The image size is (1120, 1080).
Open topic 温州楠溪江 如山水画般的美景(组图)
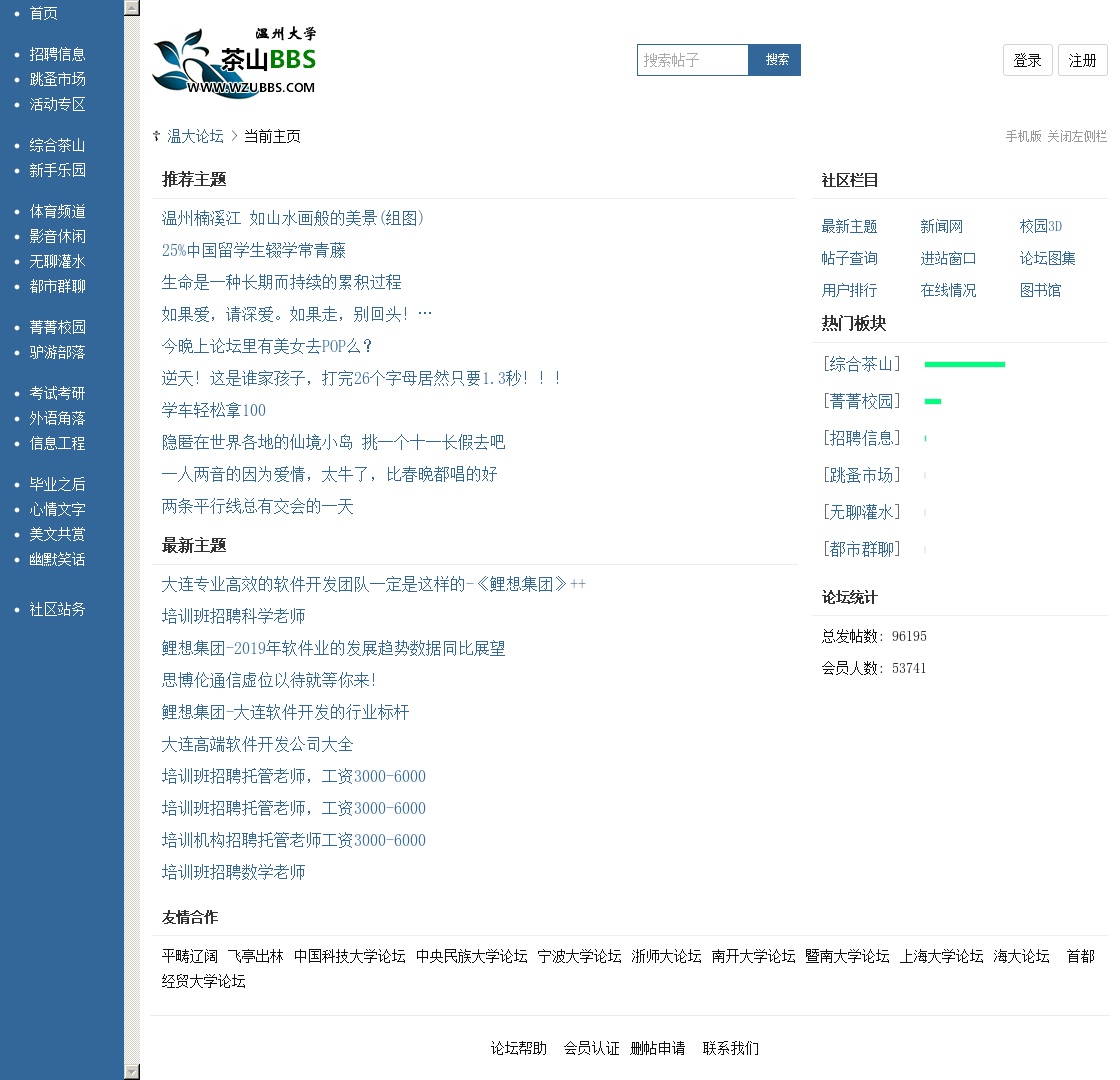tap(293, 219)
